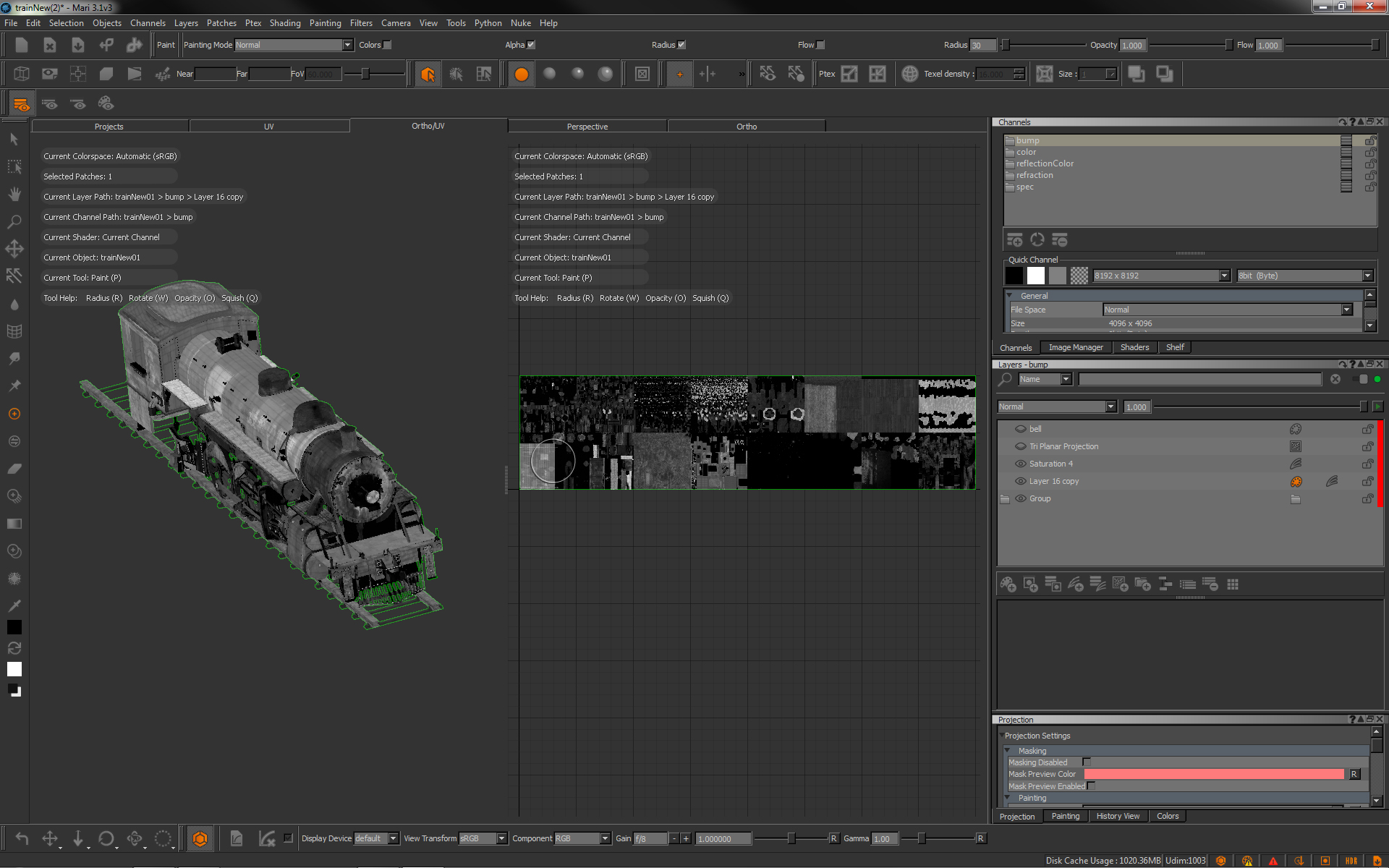Open the Component RGB dropdown
The width and height of the screenshot is (1389, 868).
pyautogui.click(x=582, y=838)
